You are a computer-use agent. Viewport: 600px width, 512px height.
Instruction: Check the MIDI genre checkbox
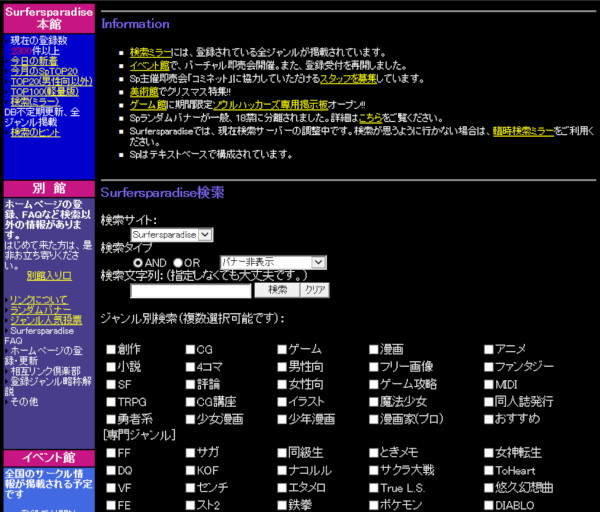pos(489,384)
